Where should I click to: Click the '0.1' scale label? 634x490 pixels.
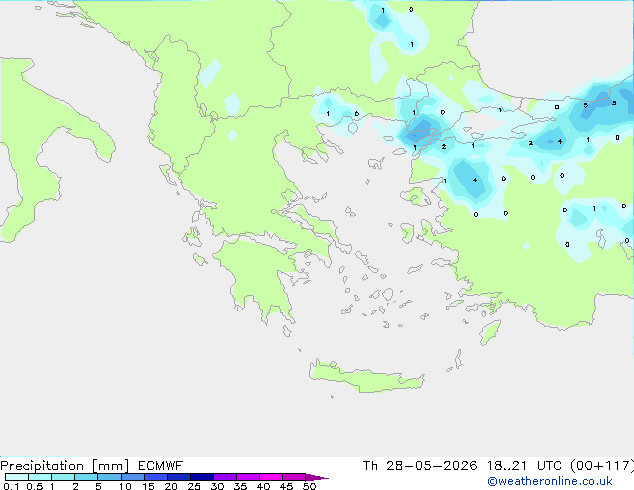click(11, 486)
